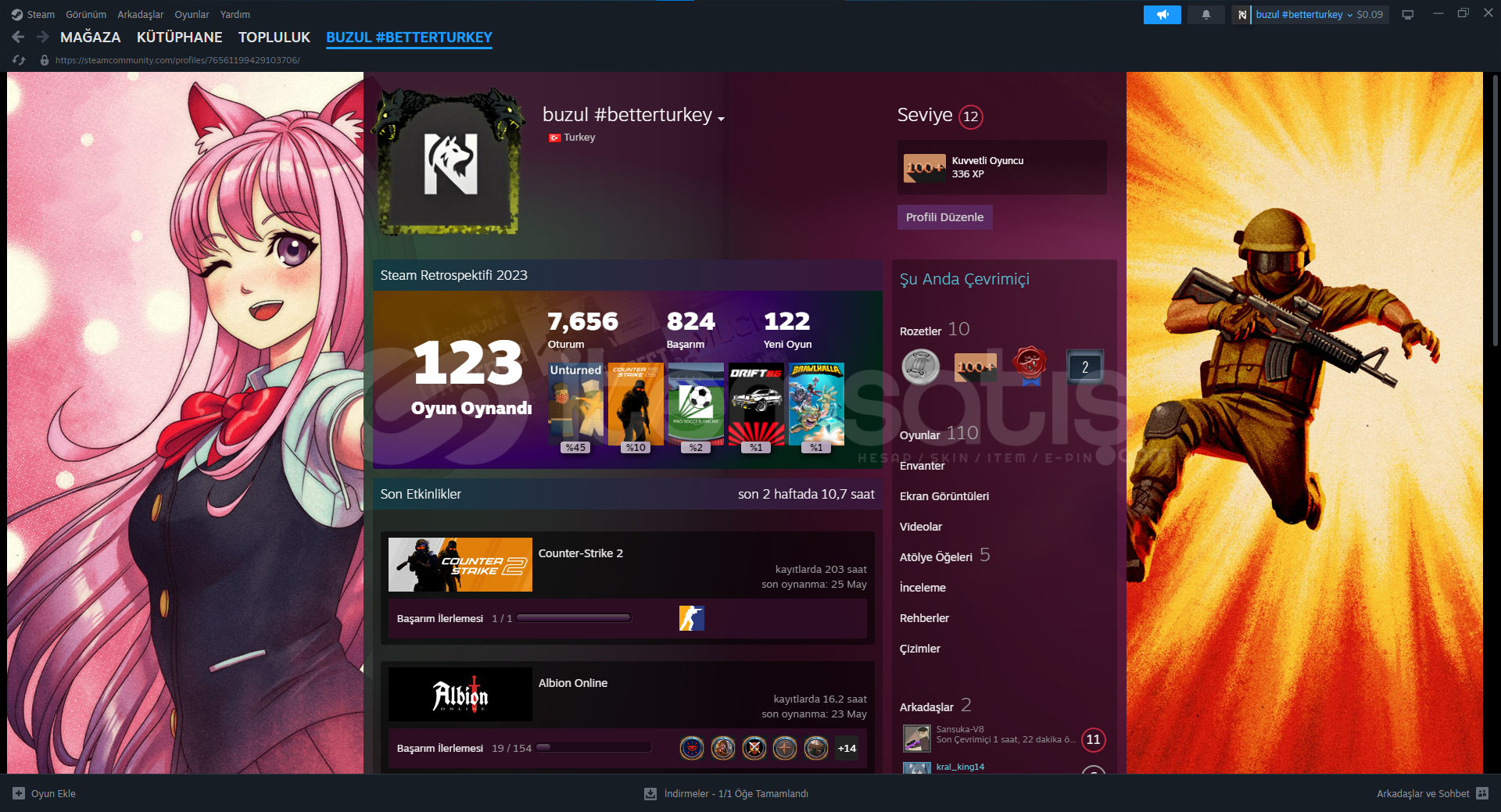Click the page vertical scrollbar

pos(1495,211)
